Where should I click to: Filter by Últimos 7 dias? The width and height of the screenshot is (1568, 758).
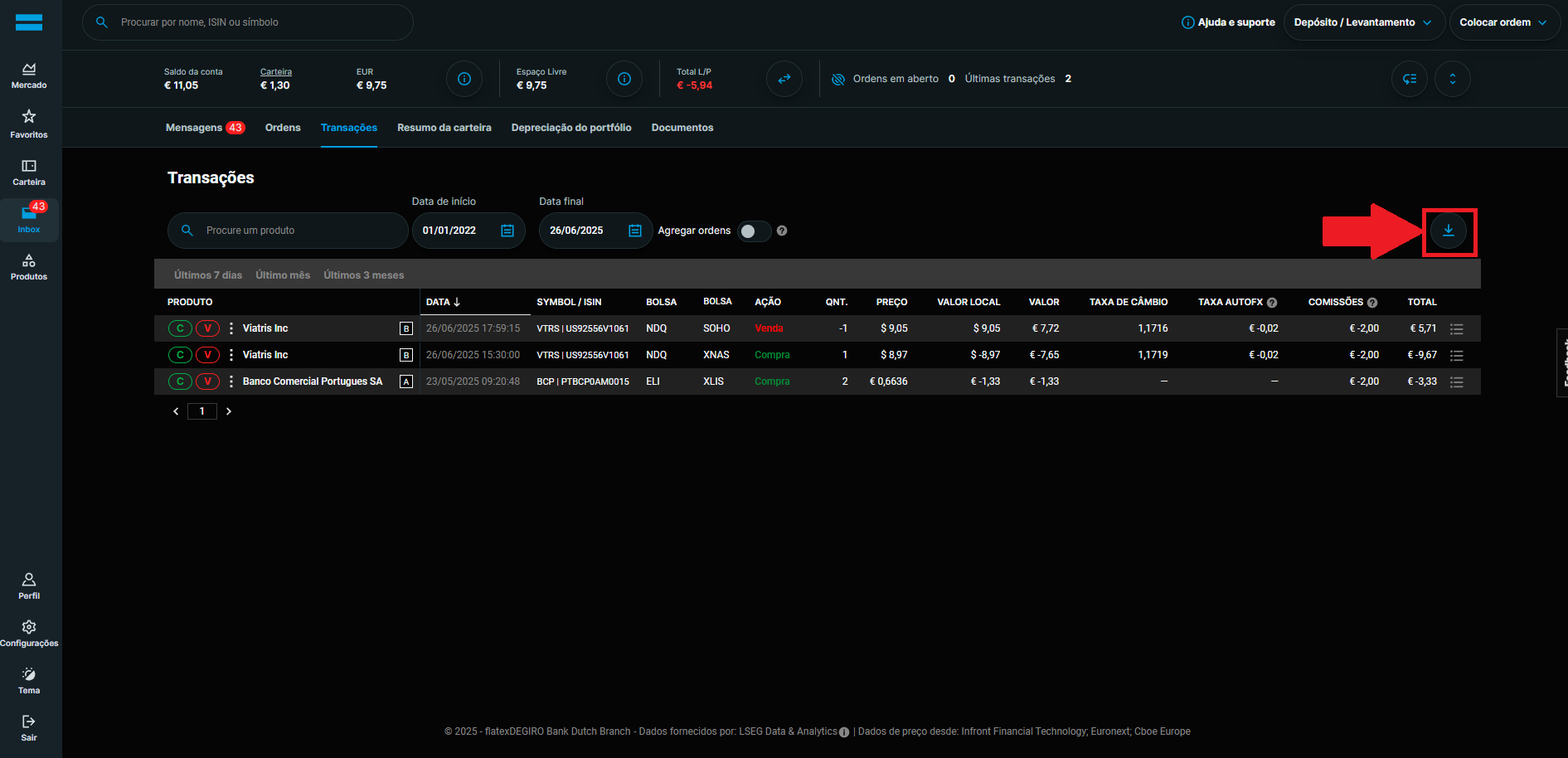pos(208,275)
